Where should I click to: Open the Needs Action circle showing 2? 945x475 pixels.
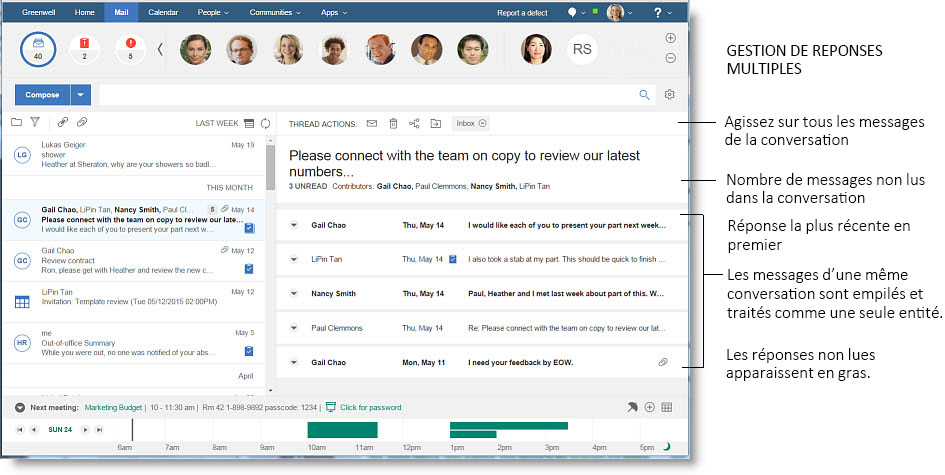pyautogui.click(x=84, y=49)
